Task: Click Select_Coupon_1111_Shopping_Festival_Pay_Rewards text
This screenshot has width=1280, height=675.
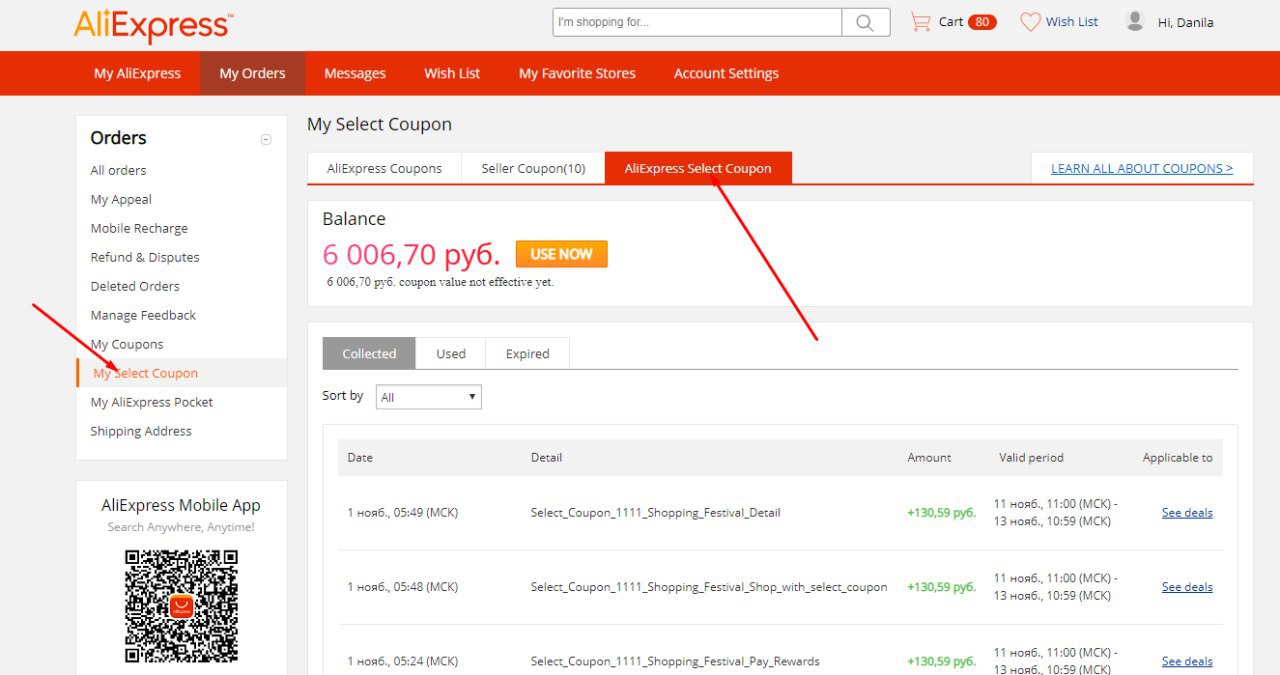Action: click(675, 661)
